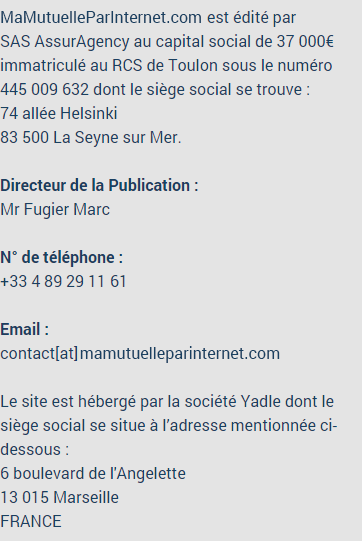The height and width of the screenshot is (541, 362).
Task: Click the MaMutuelleParInternet.com site name text
Action: tap(101, 17)
